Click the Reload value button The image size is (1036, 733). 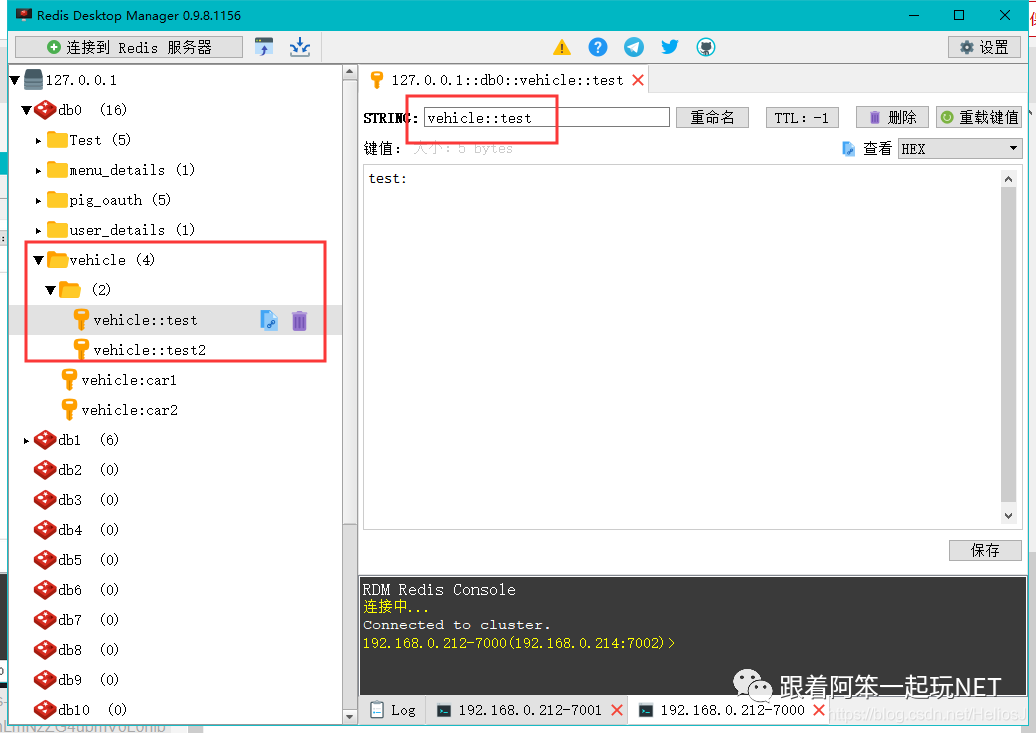(979, 118)
